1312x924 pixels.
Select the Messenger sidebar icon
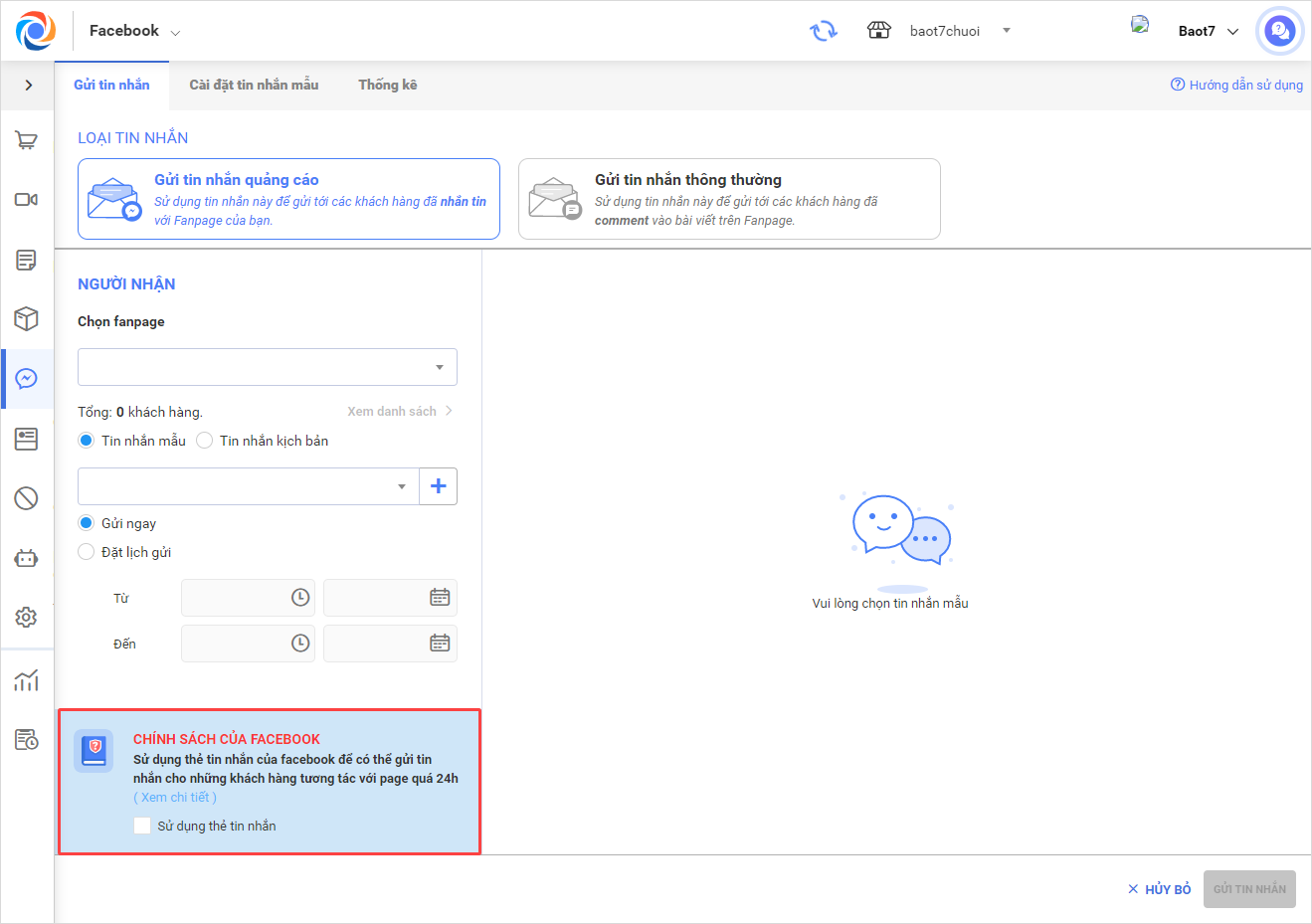[x=27, y=379]
